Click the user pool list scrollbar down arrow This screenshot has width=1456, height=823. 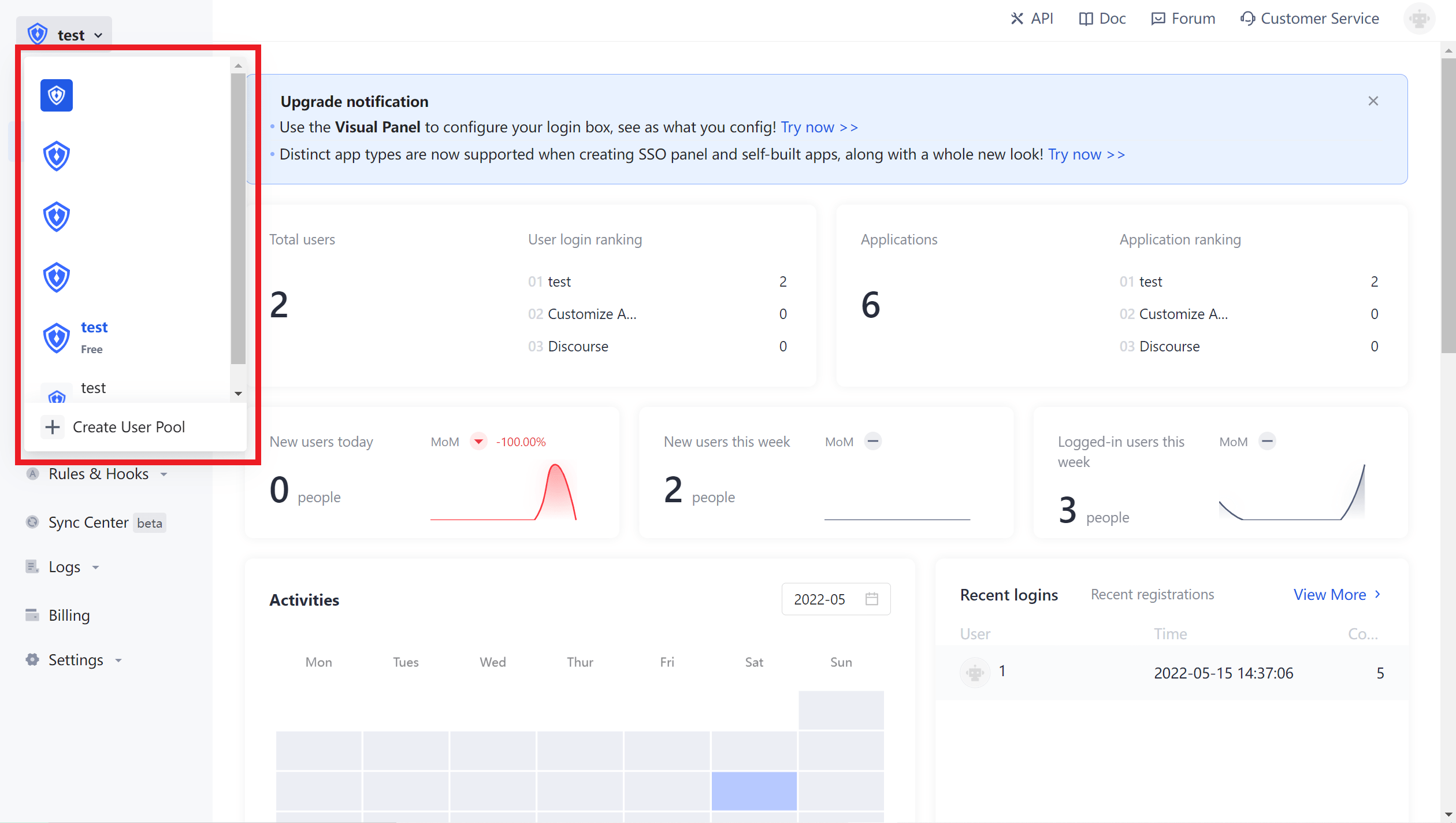click(238, 394)
